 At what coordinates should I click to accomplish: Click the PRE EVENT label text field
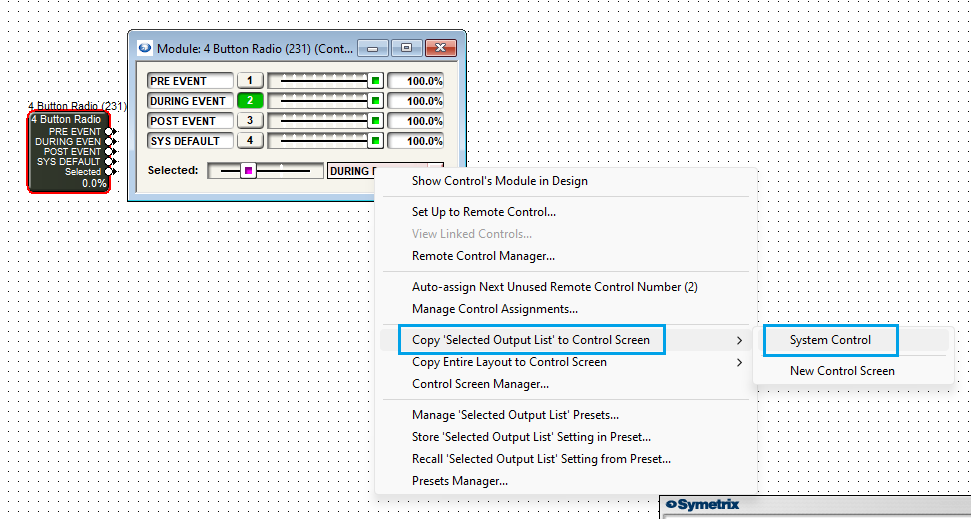point(189,81)
